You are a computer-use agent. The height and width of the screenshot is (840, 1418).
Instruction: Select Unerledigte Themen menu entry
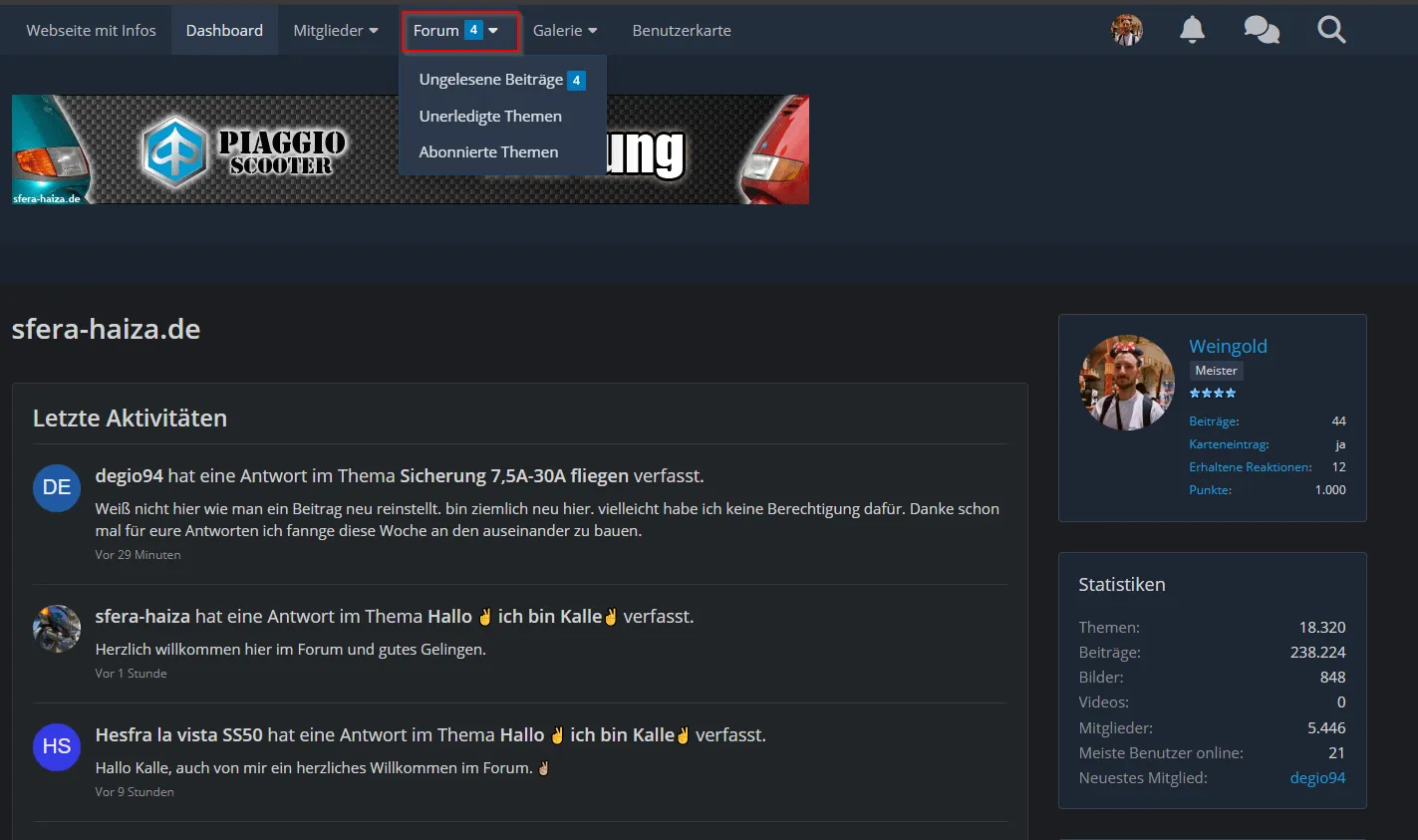pos(490,117)
